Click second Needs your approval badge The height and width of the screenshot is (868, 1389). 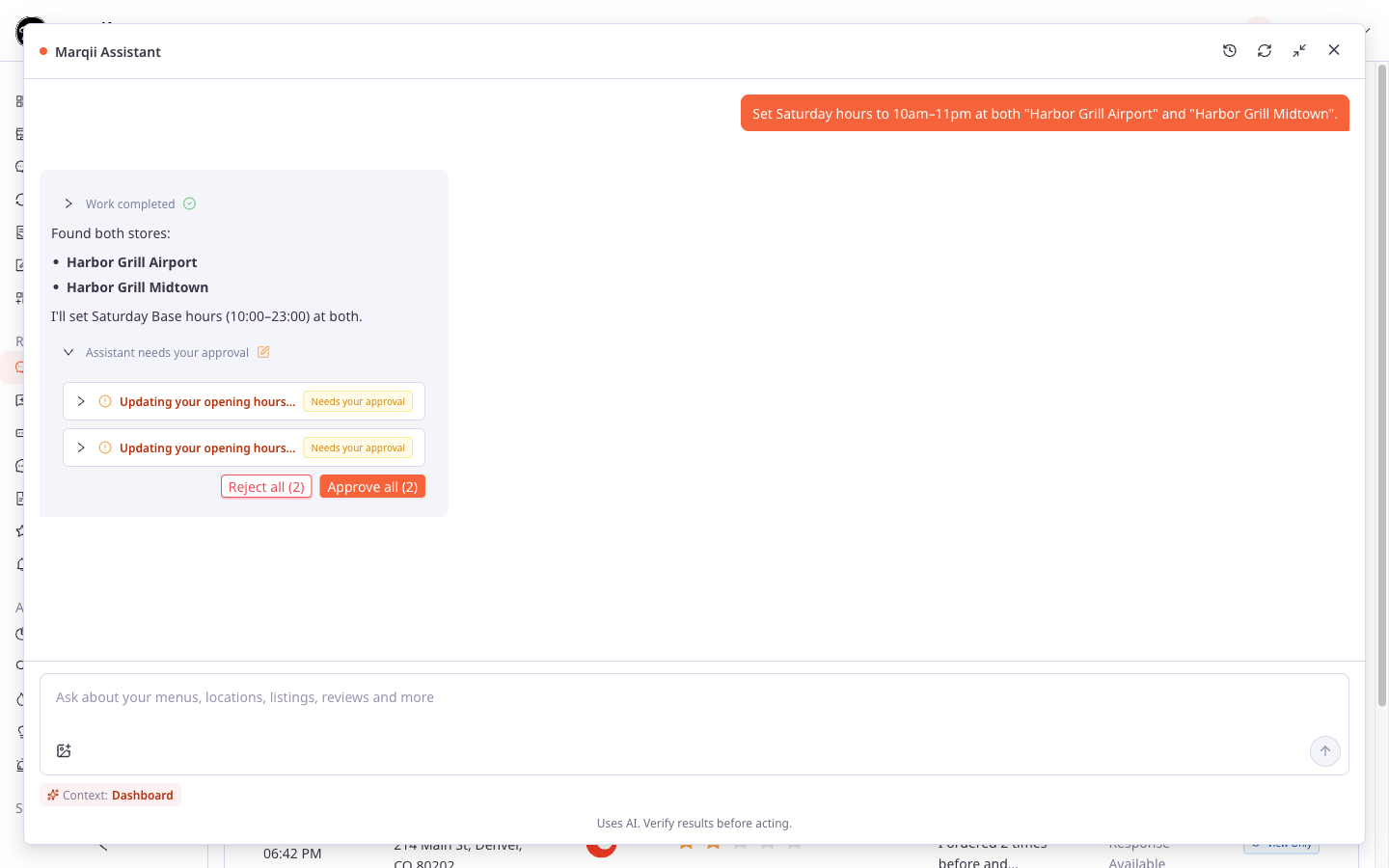pyautogui.click(x=358, y=448)
